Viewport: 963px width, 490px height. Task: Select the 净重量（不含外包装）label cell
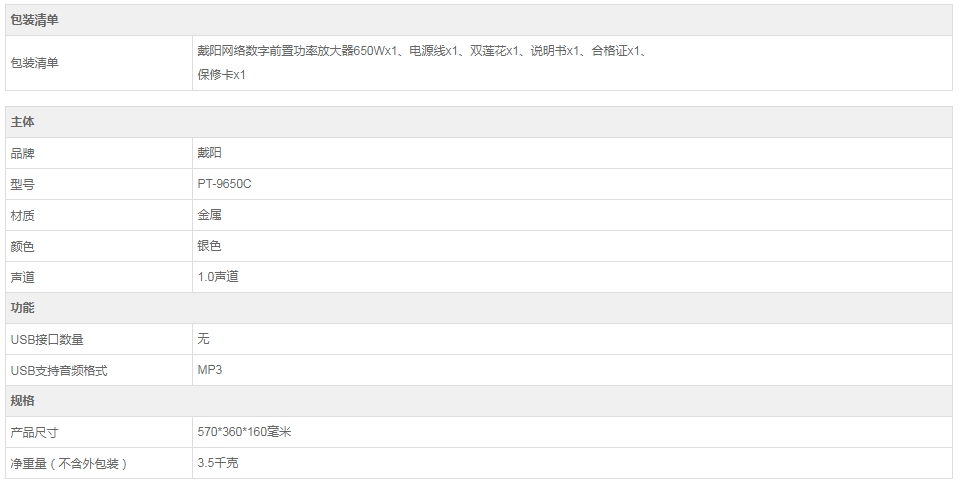tap(99, 464)
